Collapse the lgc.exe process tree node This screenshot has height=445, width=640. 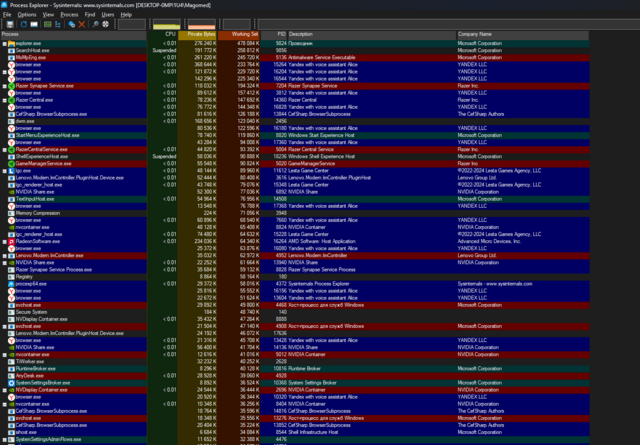(4, 171)
